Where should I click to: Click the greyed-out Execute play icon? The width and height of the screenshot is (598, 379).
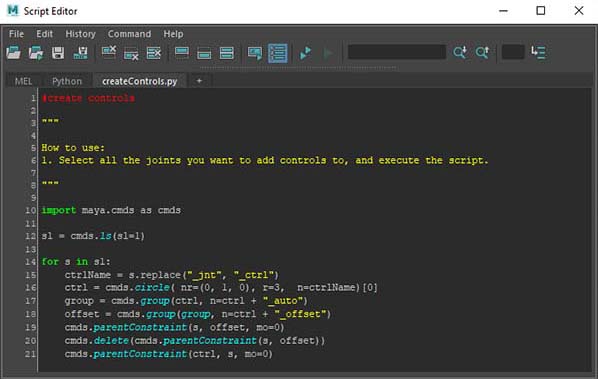[328, 53]
